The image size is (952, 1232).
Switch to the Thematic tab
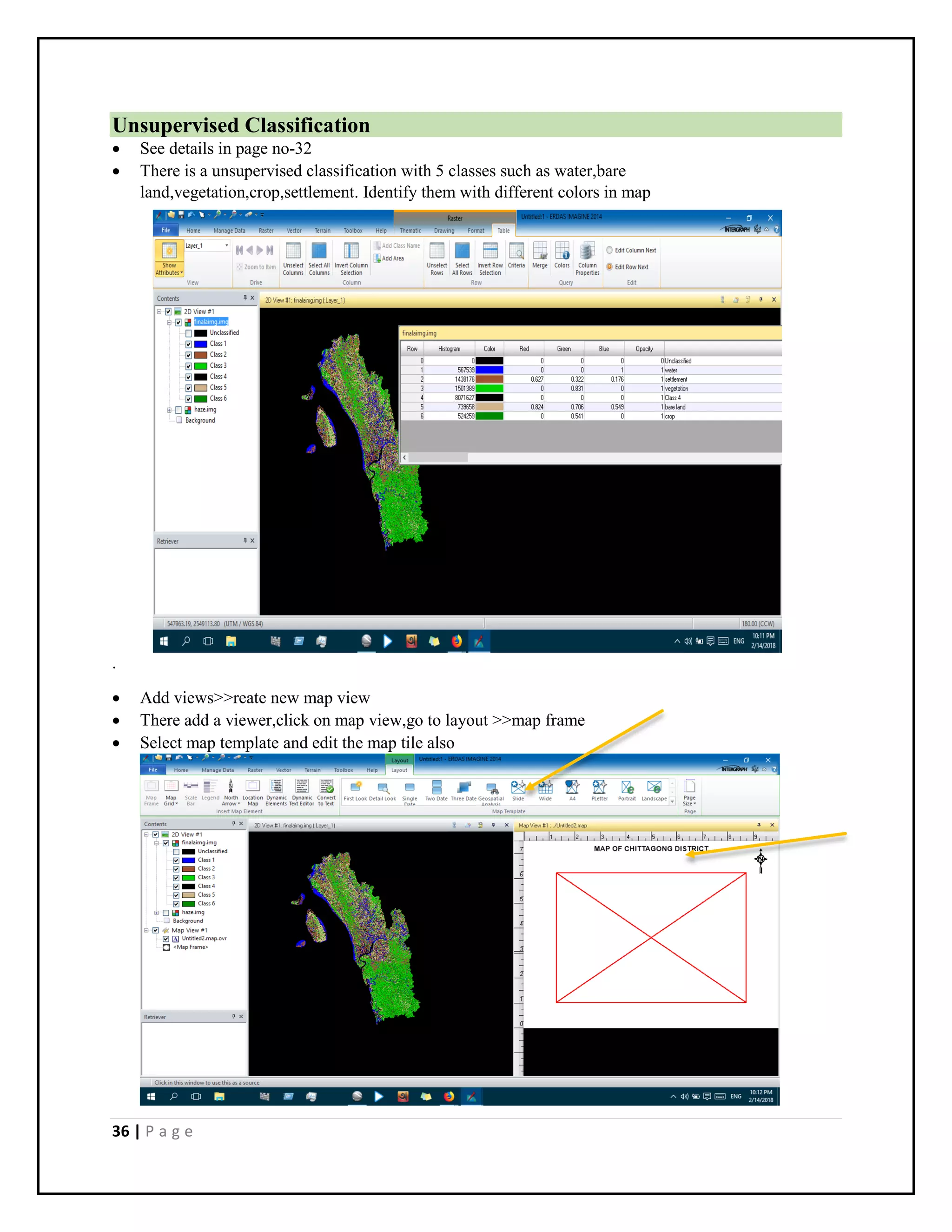(410, 231)
